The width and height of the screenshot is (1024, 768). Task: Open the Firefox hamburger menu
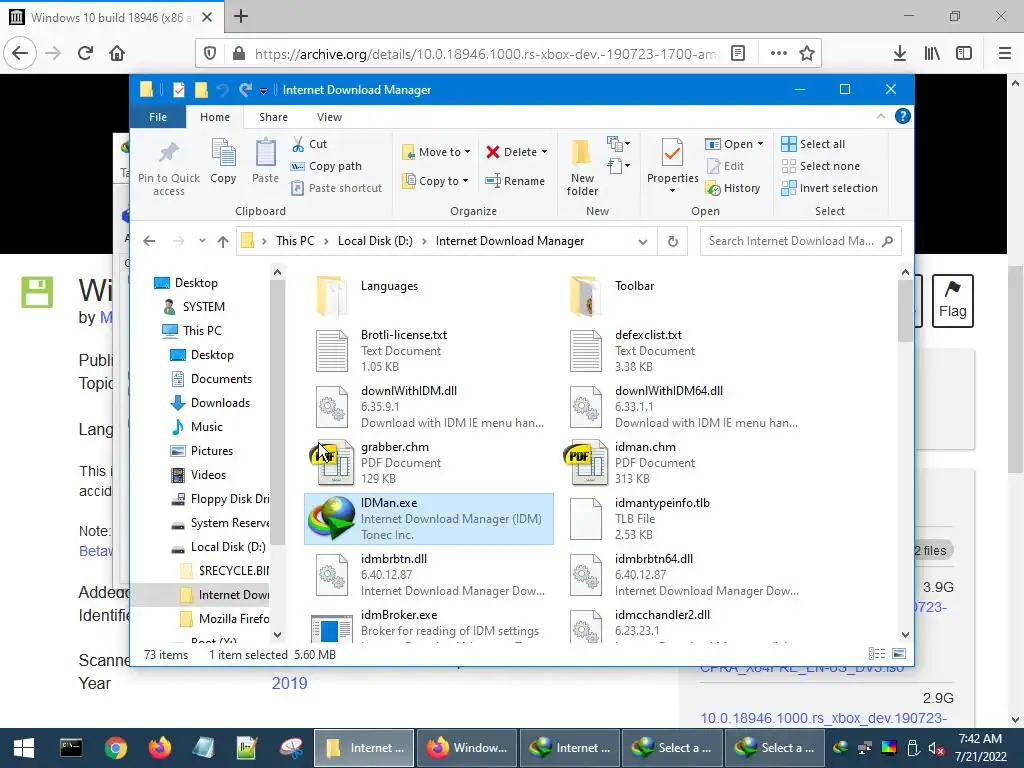(x=1004, y=54)
